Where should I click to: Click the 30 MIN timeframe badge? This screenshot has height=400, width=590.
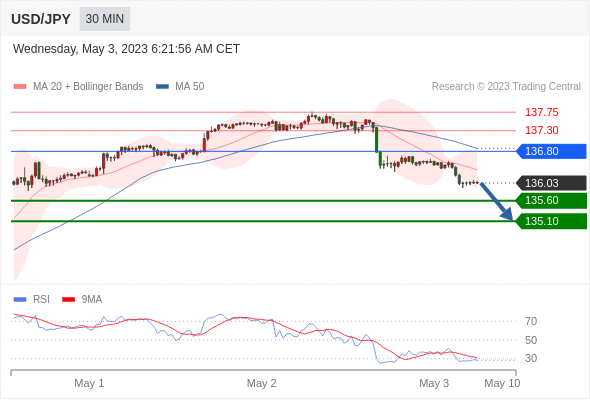(x=105, y=19)
